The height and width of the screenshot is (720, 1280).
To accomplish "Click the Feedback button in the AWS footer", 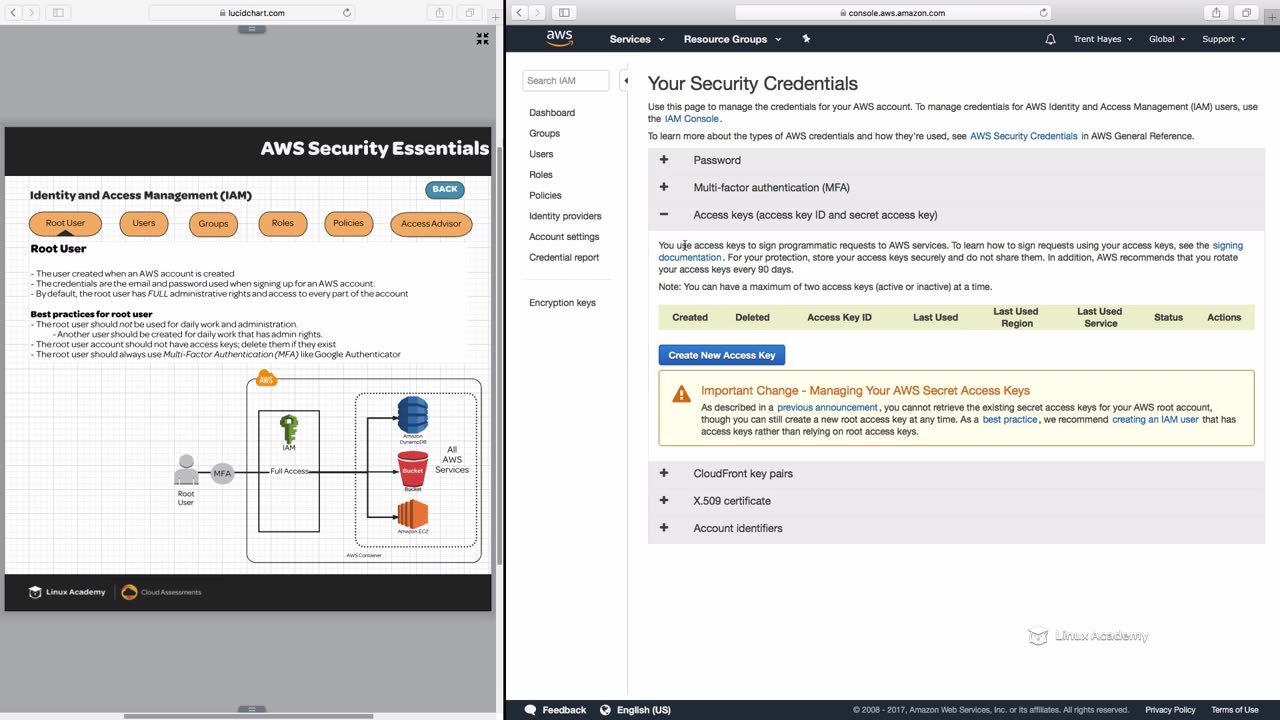I will (555, 710).
